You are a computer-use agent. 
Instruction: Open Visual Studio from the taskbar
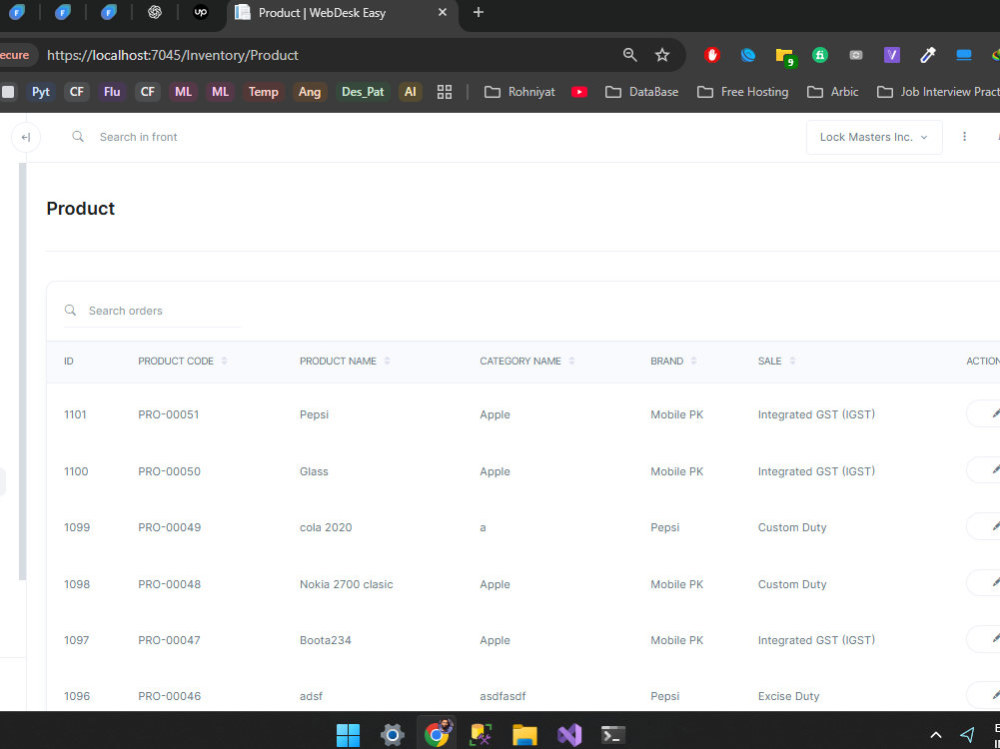click(x=569, y=734)
